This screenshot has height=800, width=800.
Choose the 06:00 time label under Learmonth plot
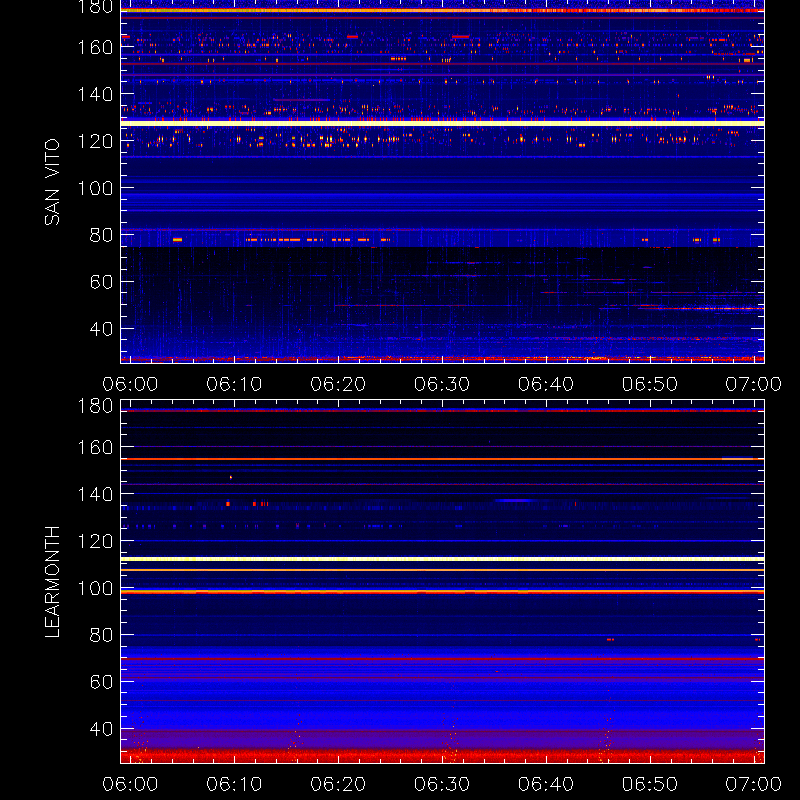pyautogui.click(x=130, y=784)
